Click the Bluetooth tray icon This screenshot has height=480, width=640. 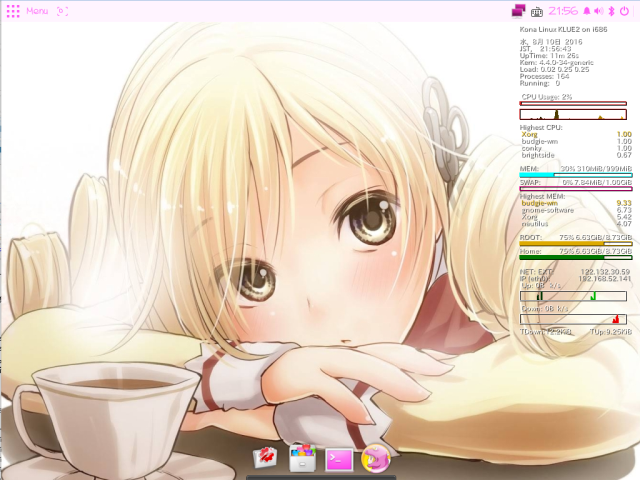(611, 11)
